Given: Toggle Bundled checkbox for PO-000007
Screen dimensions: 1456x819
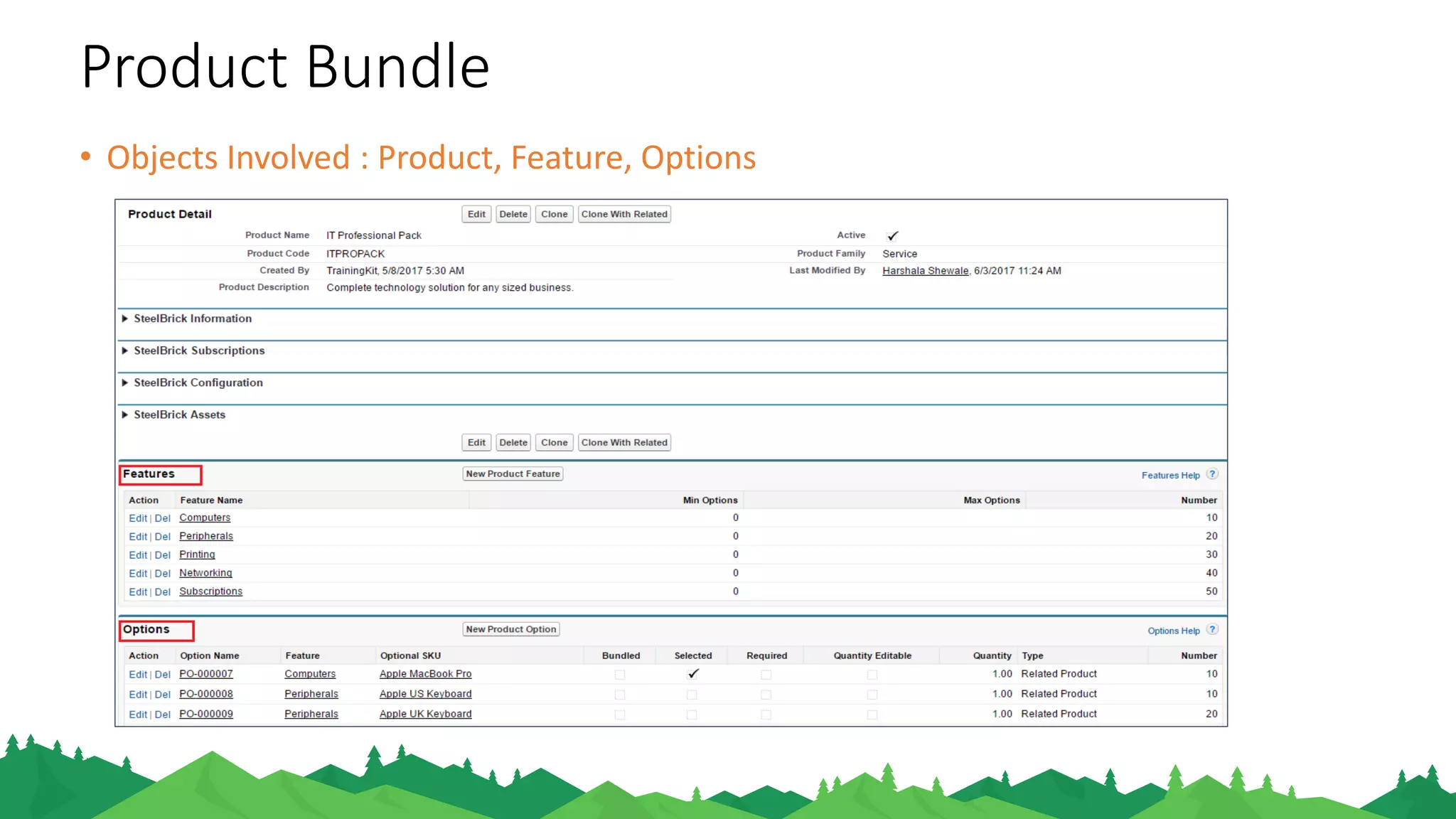Looking at the screenshot, I should pos(620,675).
